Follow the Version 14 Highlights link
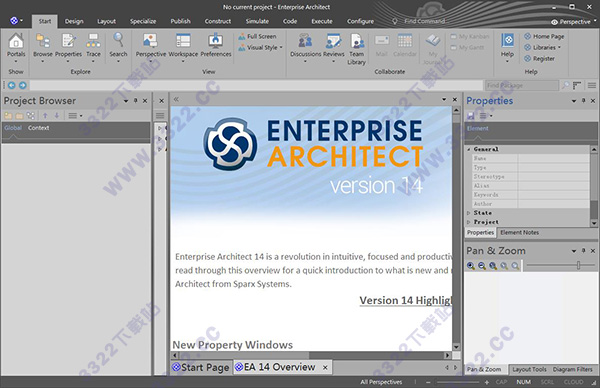The height and width of the screenshot is (388, 600). coord(406,301)
